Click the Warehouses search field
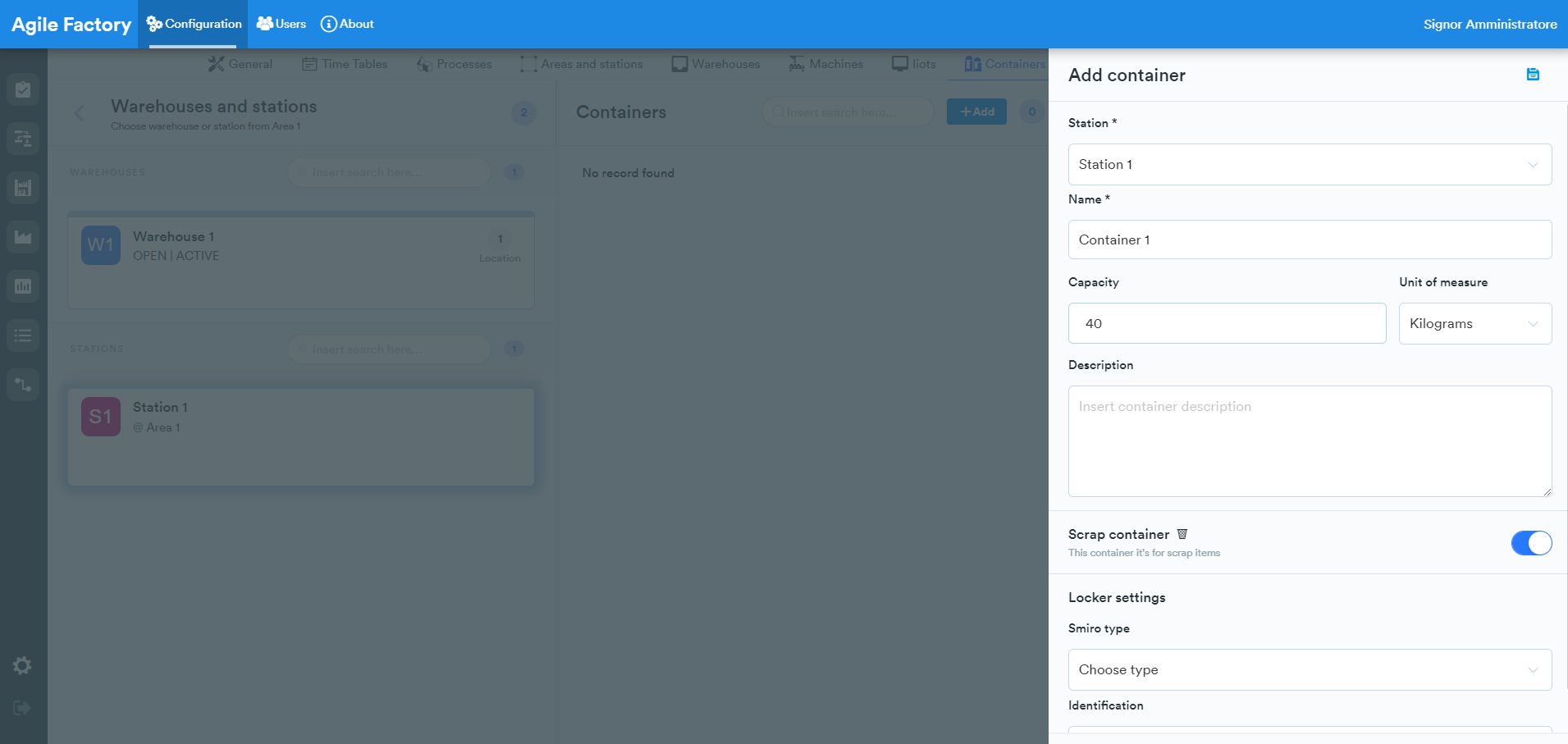The height and width of the screenshot is (744, 1568). (390, 172)
